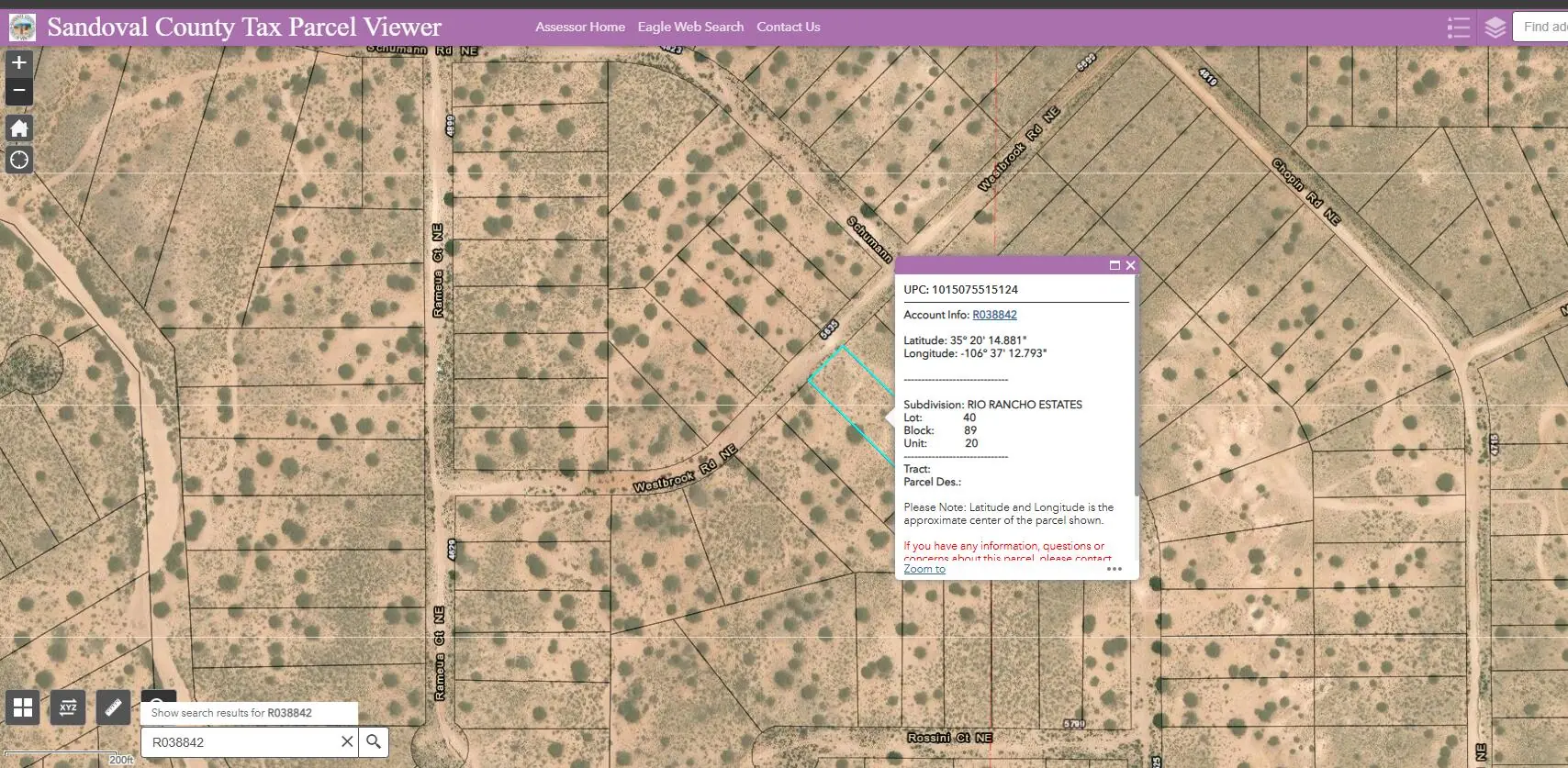Zoom in on the map
The image size is (1568, 768).
(x=19, y=62)
